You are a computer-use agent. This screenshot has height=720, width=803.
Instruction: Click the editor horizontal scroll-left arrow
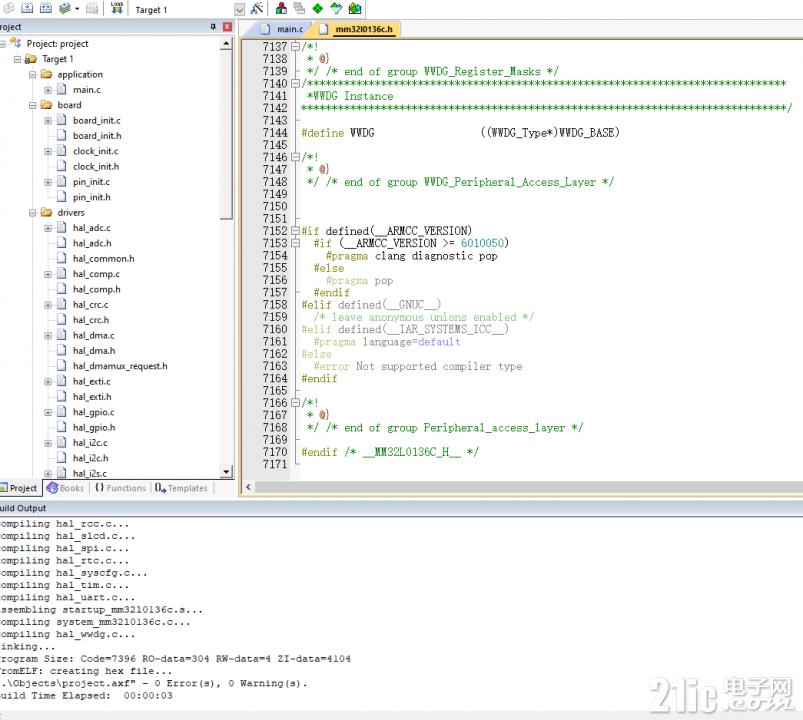tap(248, 487)
